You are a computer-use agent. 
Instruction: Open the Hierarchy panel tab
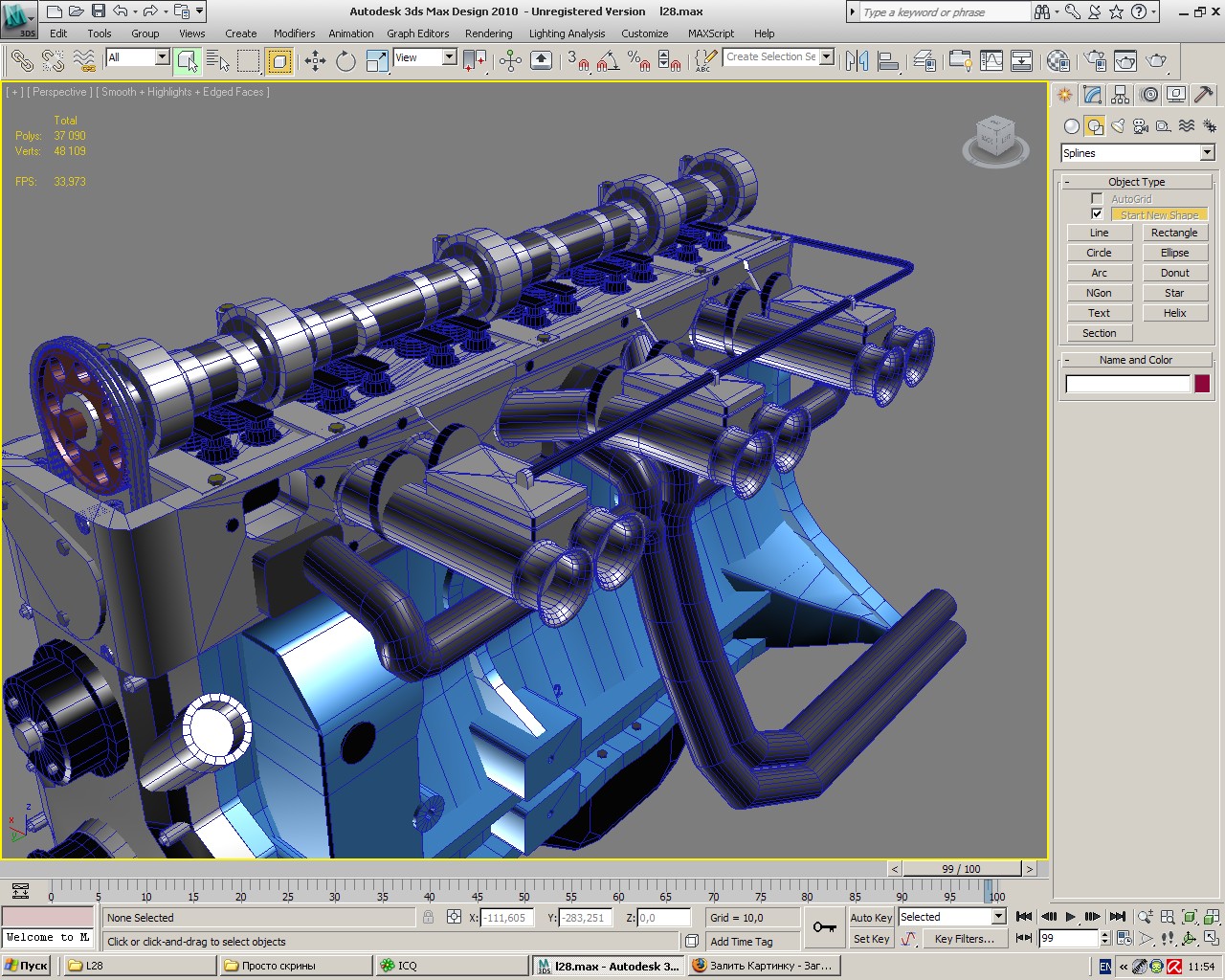1120,95
